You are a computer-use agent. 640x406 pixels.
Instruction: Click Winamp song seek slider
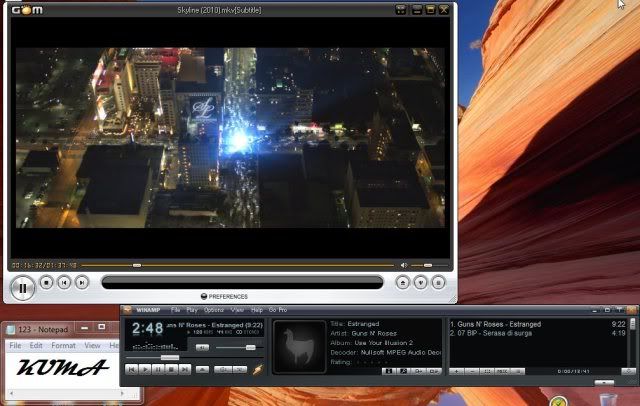[x=169, y=357]
